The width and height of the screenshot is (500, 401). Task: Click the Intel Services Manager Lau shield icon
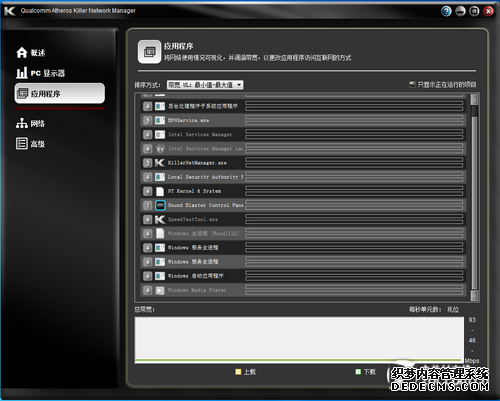click(160, 149)
